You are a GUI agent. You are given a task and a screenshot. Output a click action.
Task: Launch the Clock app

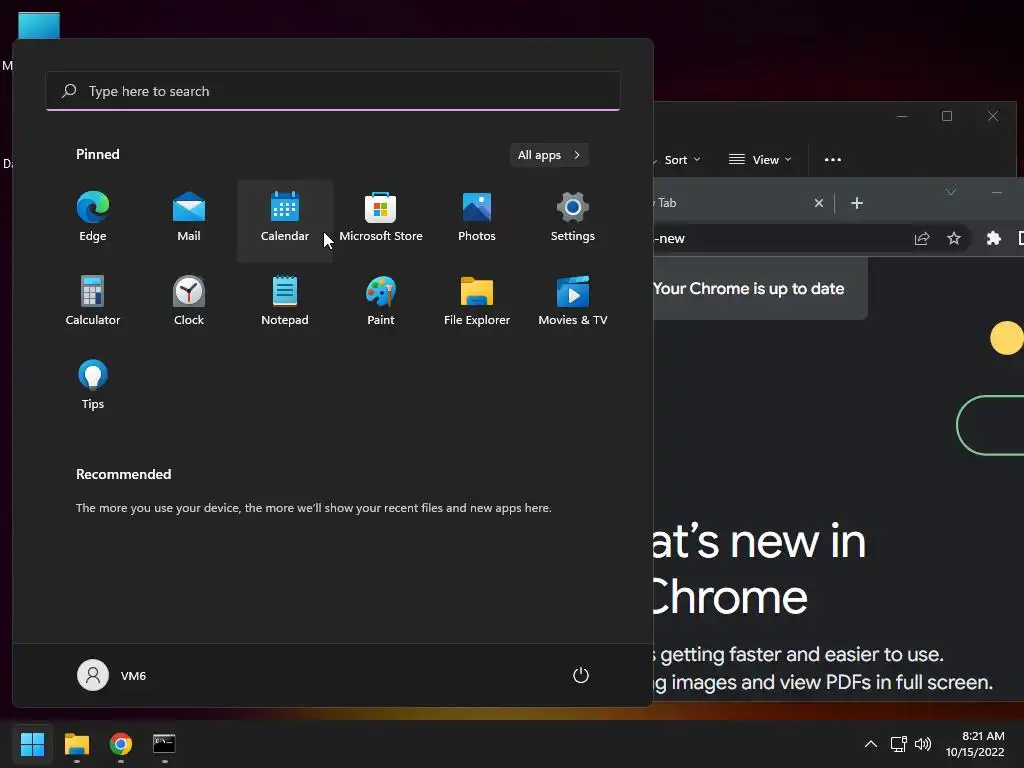[x=189, y=301]
